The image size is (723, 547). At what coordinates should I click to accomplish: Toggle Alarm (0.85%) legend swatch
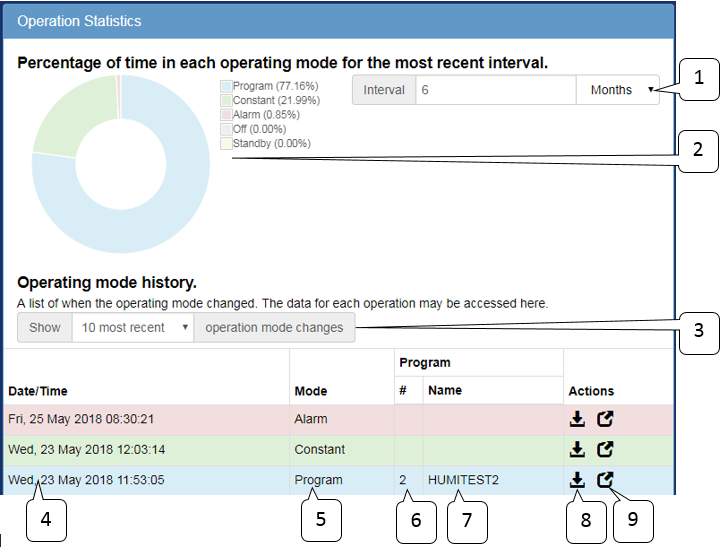point(226,115)
